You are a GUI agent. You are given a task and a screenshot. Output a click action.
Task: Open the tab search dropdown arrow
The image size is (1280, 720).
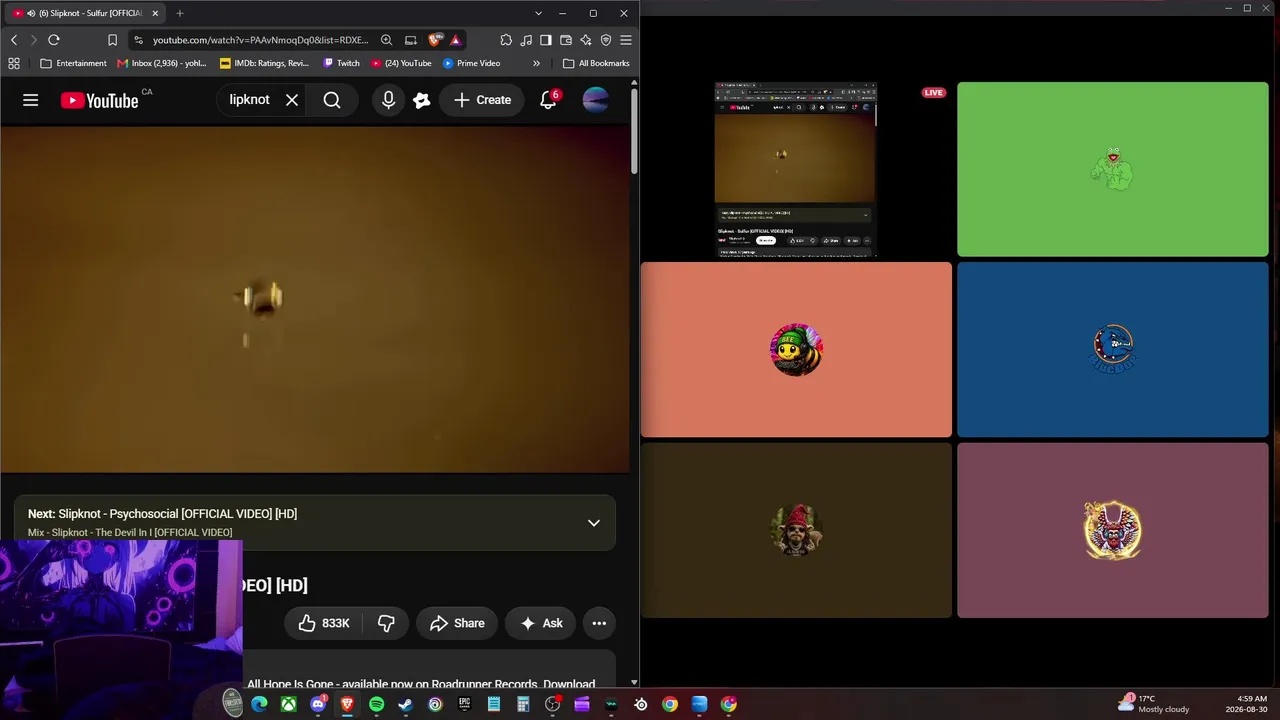pos(538,13)
